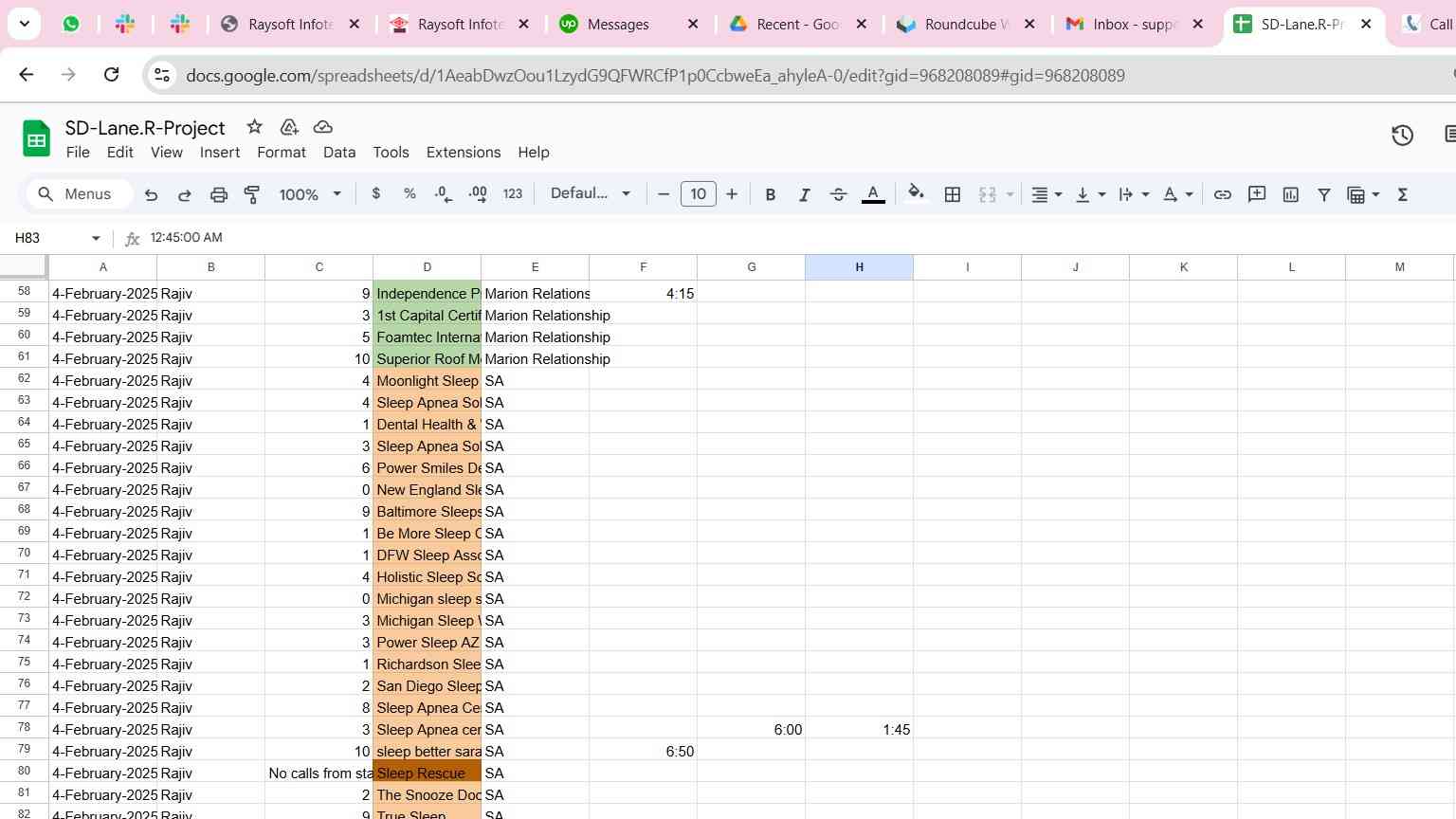Viewport: 1456px width, 819px height.
Task: Open text rotation dropdown
Action: 1177,194
